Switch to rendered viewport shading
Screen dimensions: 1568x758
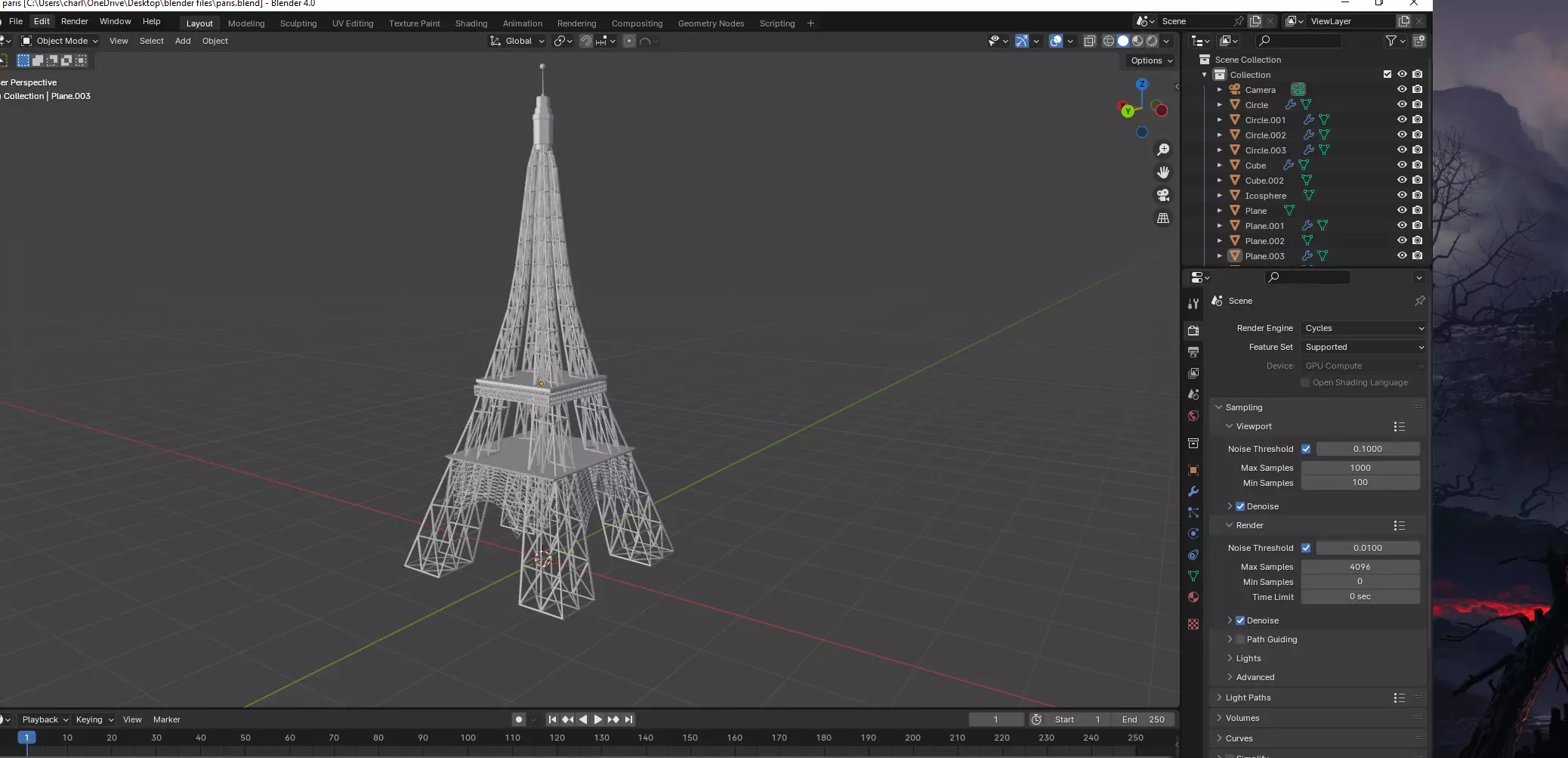1152,41
